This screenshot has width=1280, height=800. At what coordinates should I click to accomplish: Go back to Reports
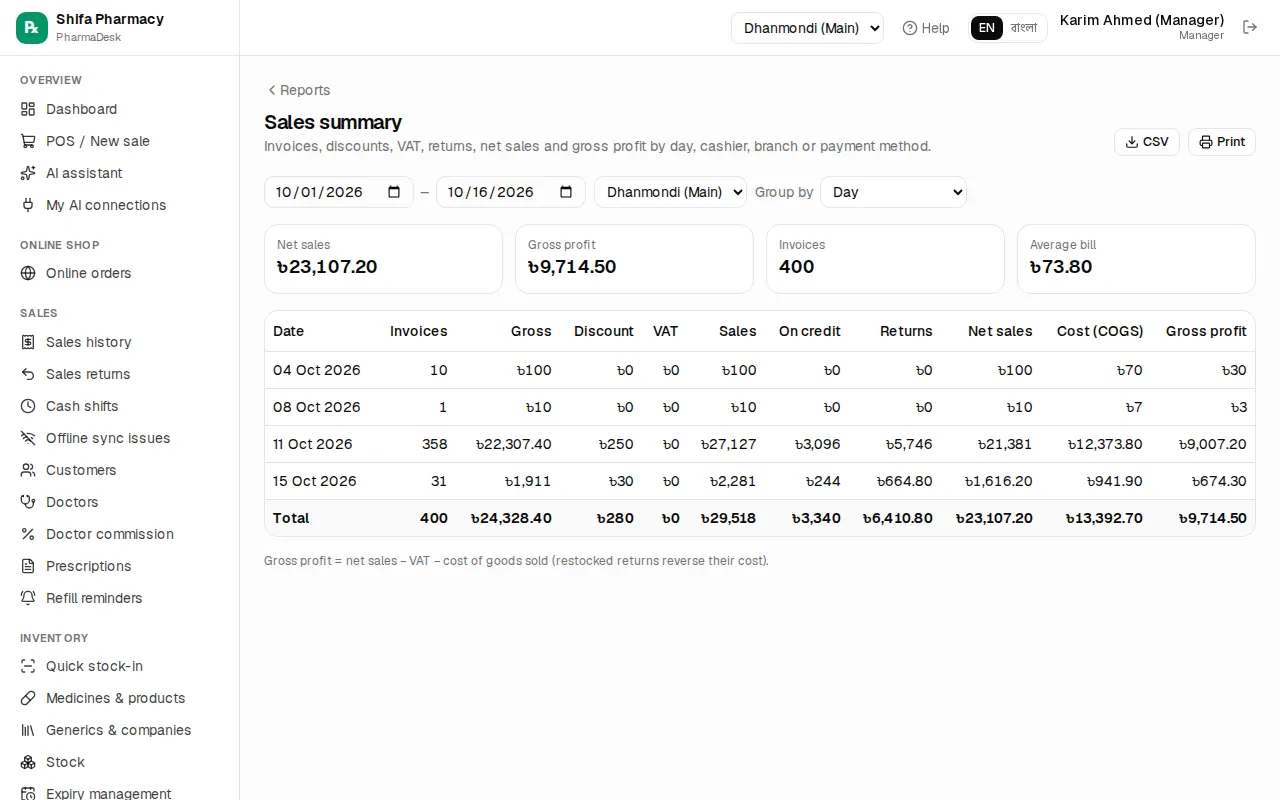point(297,90)
